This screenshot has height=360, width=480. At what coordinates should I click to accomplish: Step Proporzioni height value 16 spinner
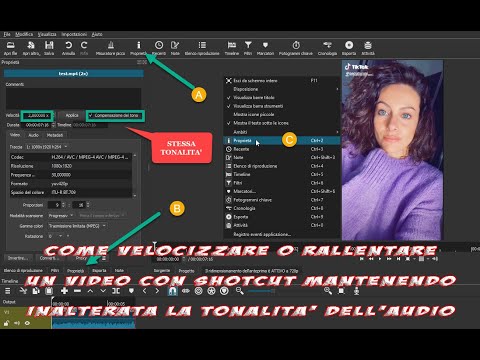coord(88,205)
